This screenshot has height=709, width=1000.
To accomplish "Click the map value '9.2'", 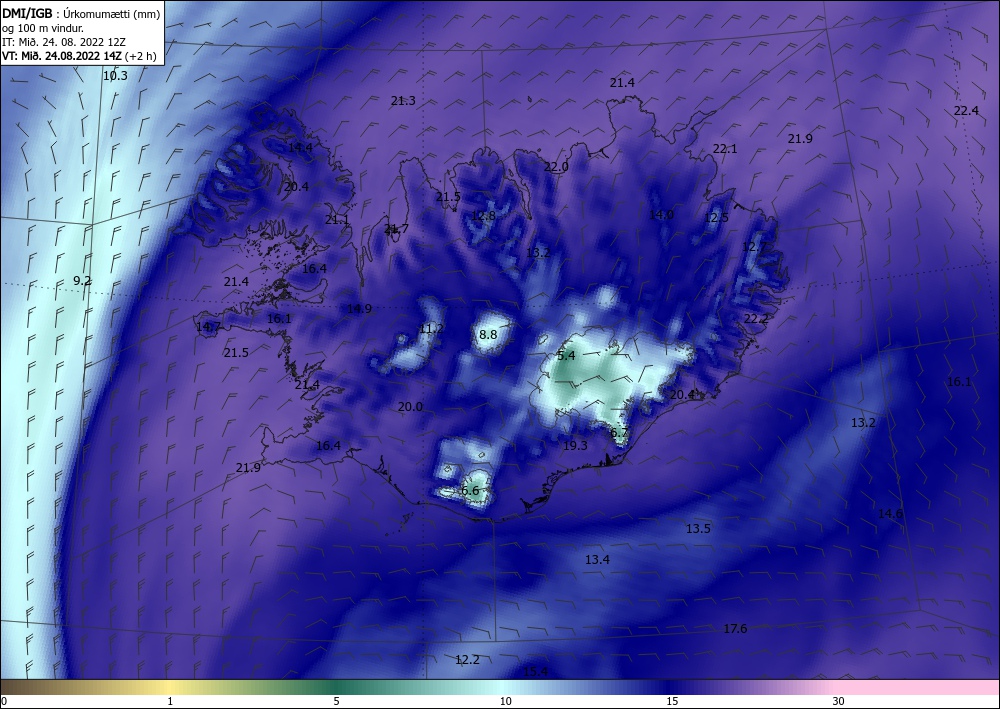I will point(82,281).
